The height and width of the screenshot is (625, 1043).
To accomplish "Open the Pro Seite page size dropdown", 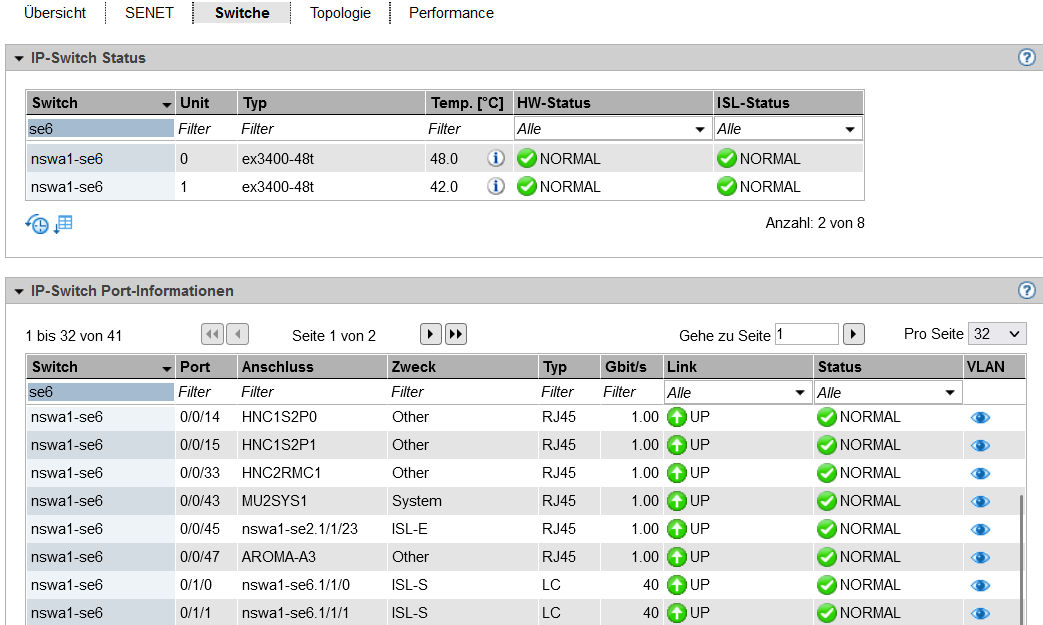I will pyautogui.click(x=996, y=334).
